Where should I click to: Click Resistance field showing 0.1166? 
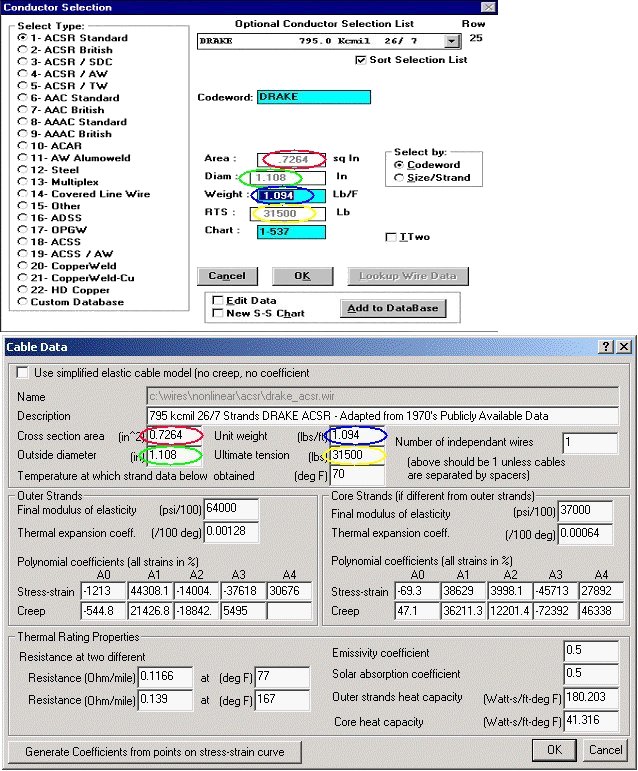pyautogui.click(x=165, y=677)
